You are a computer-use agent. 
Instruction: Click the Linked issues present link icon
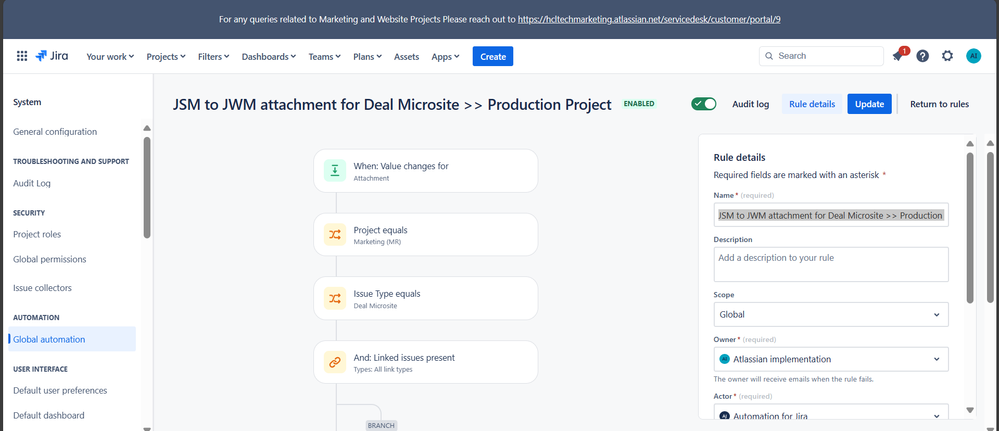pos(335,362)
